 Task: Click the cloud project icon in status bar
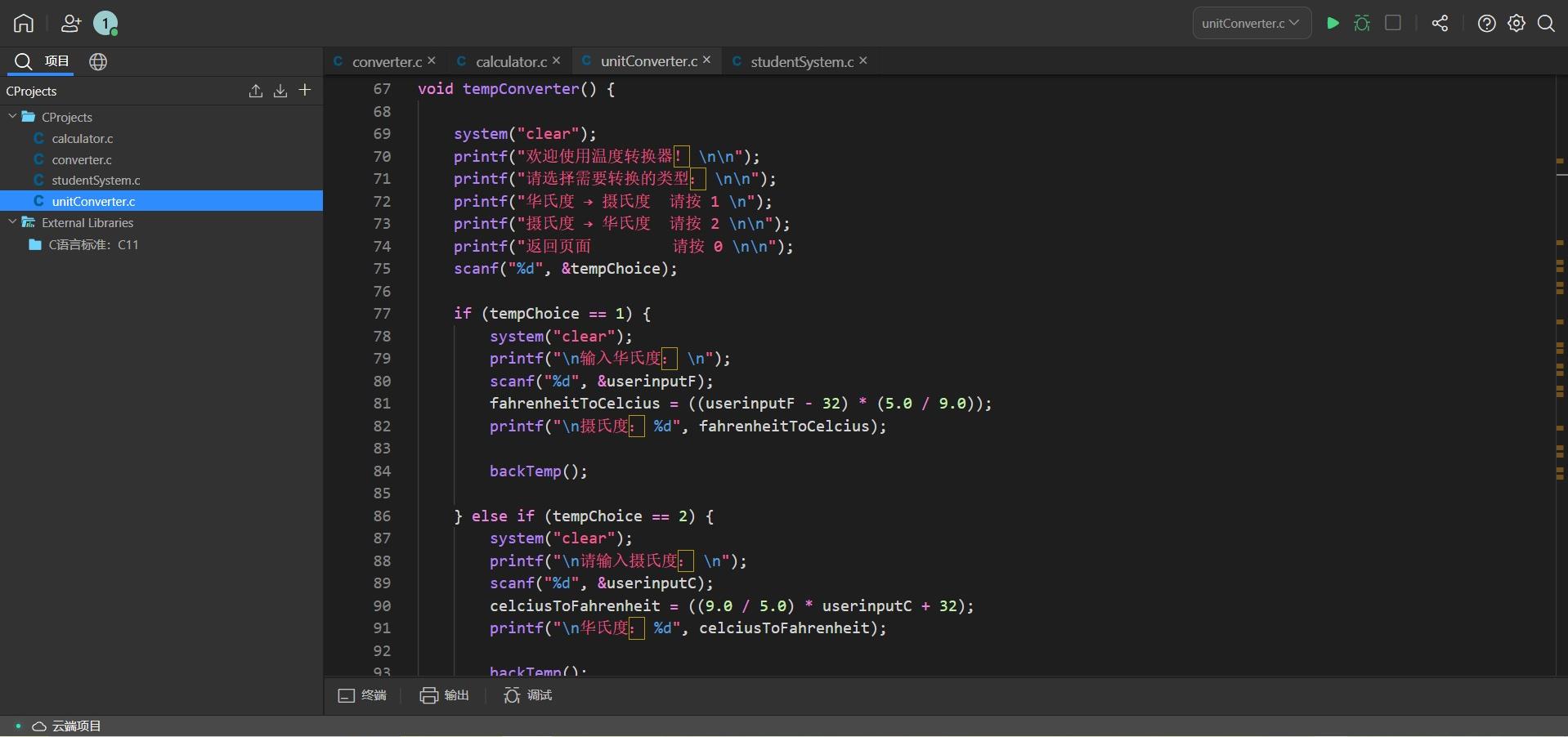39,726
